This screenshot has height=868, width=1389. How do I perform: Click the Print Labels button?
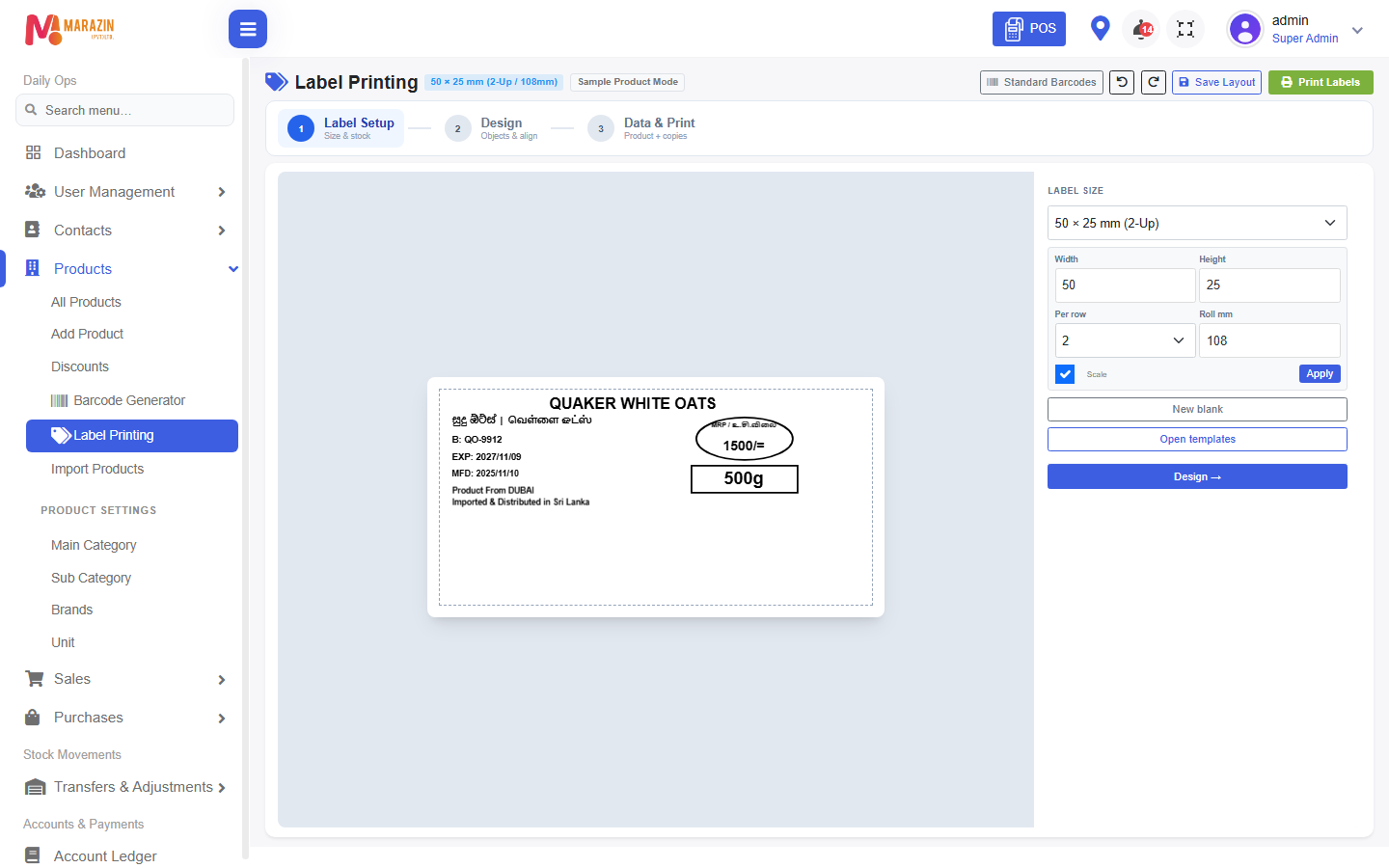pos(1321,82)
